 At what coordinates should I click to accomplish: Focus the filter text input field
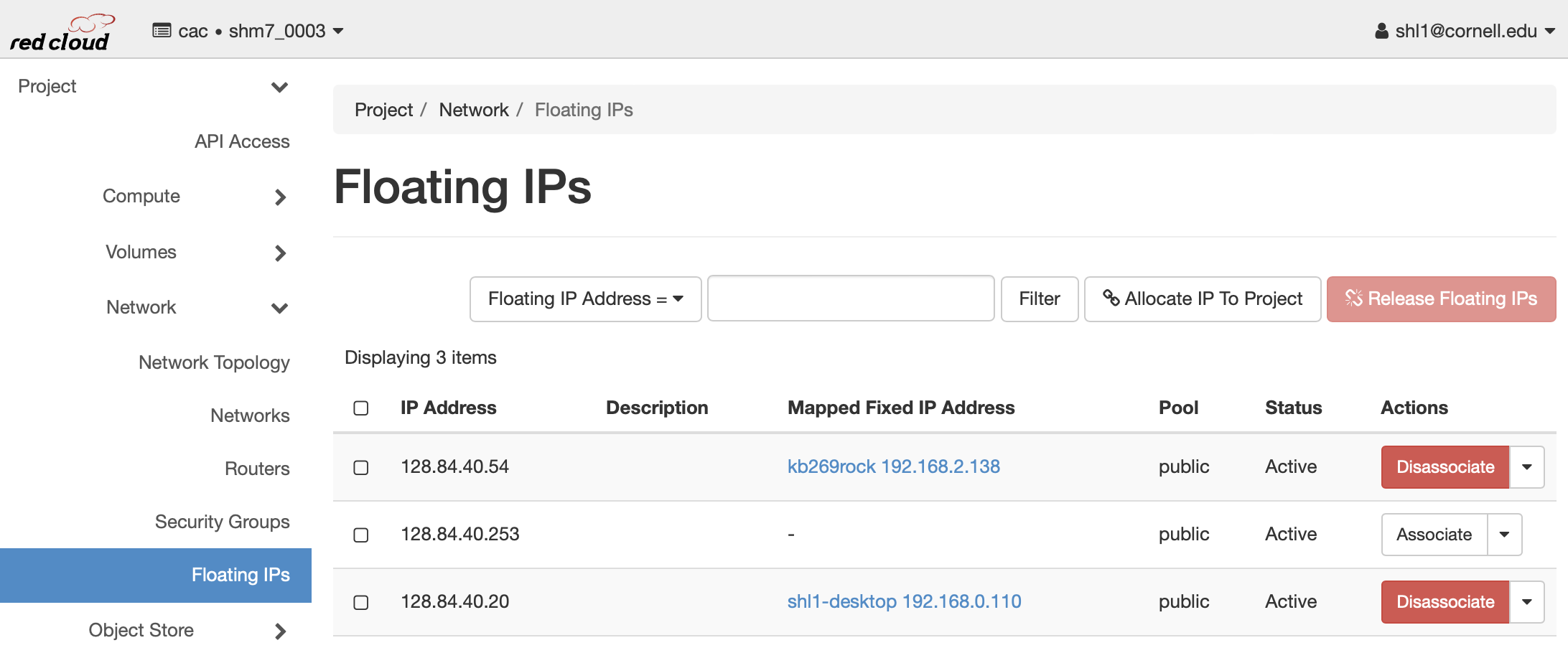pyautogui.click(x=851, y=299)
